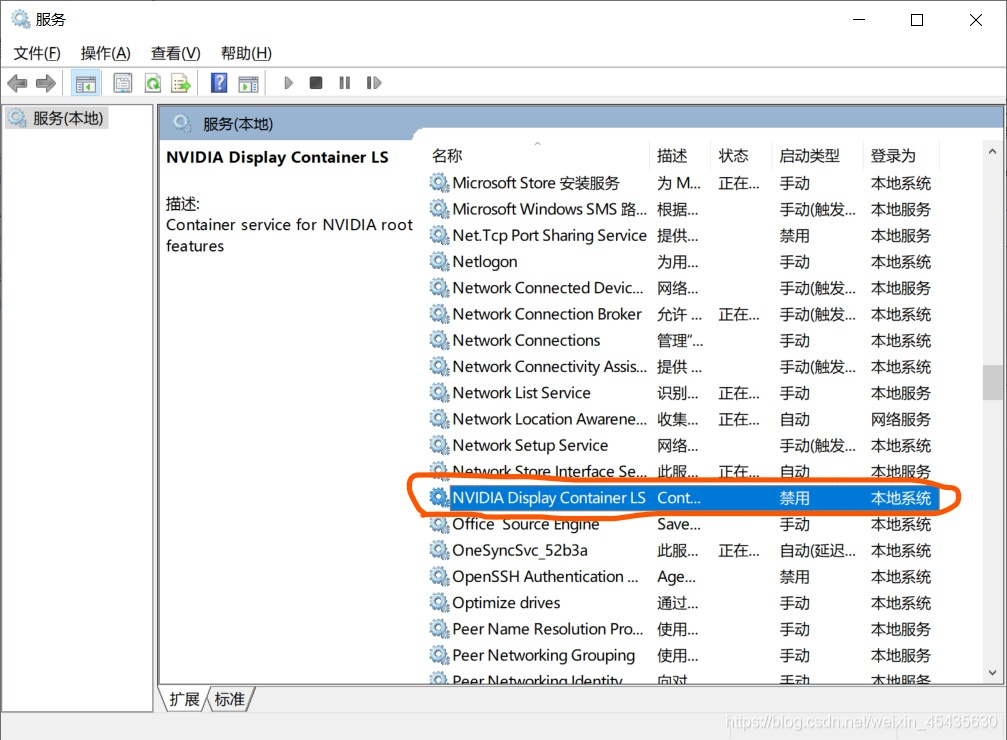The height and width of the screenshot is (740, 1007).
Task: Click the Forward arrow toolbar icon
Action: pyautogui.click(x=46, y=83)
